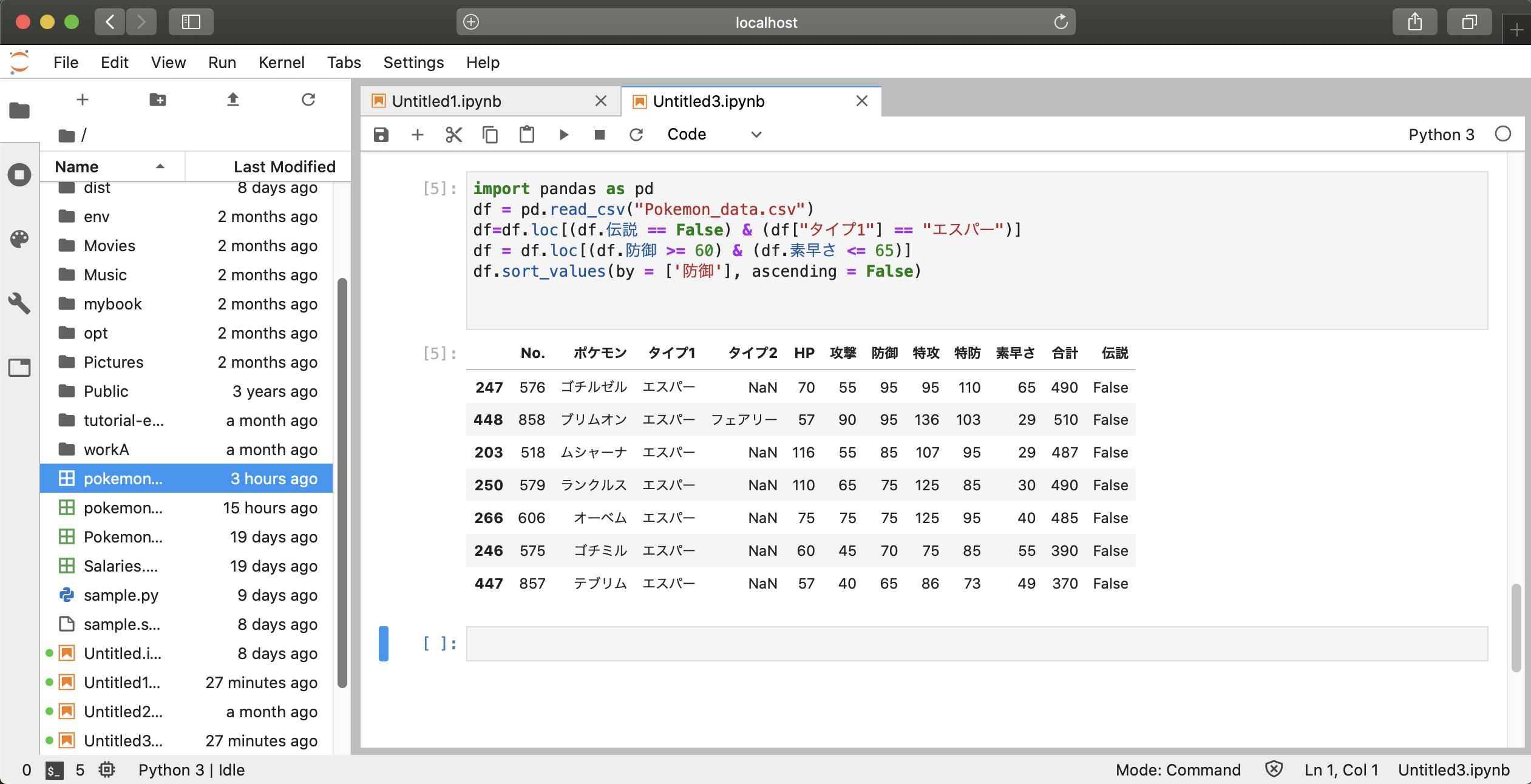Open the Commands palette sidebar tab

[x=19, y=239]
